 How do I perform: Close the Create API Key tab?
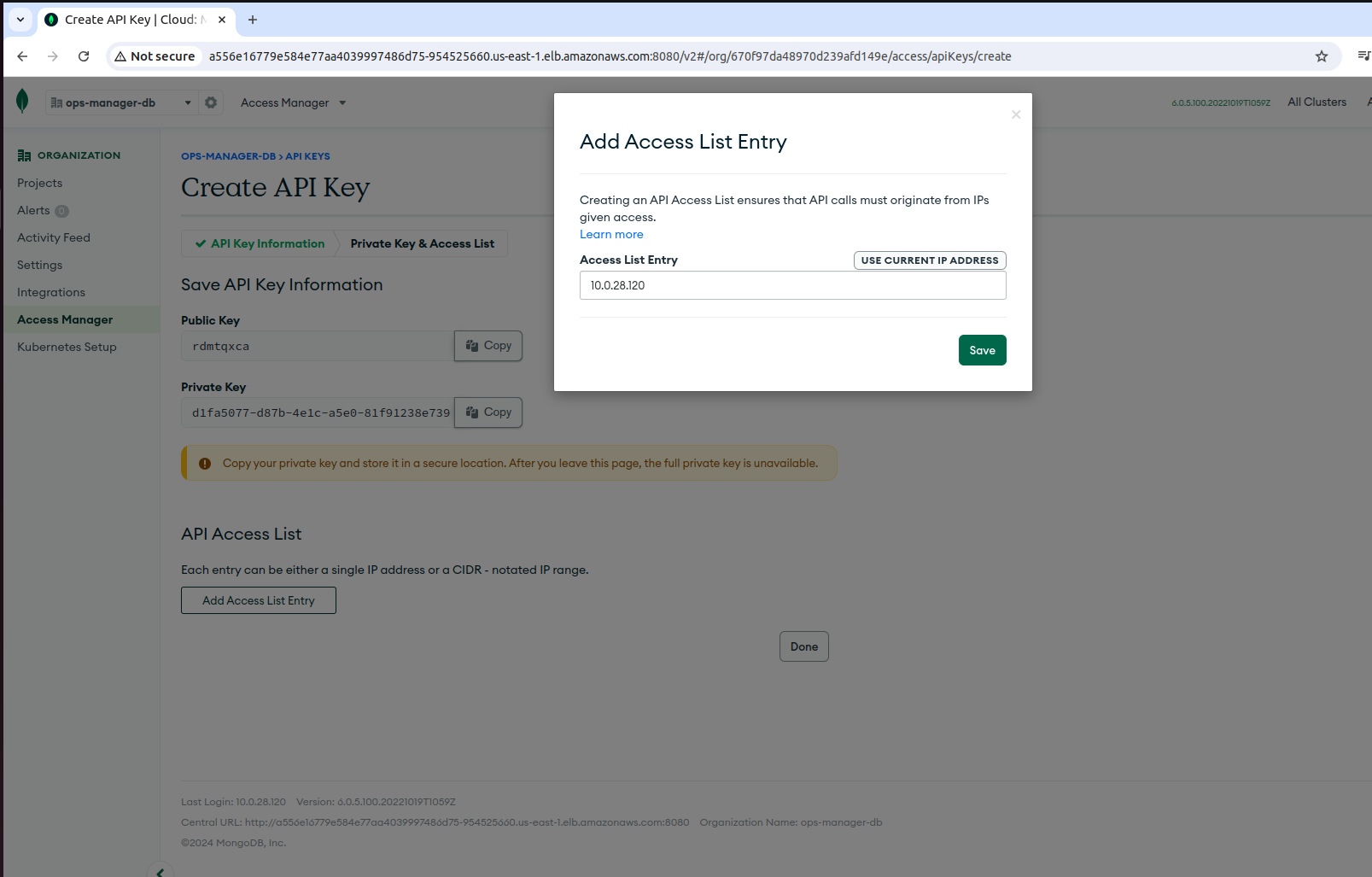click(x=222, y=20)
